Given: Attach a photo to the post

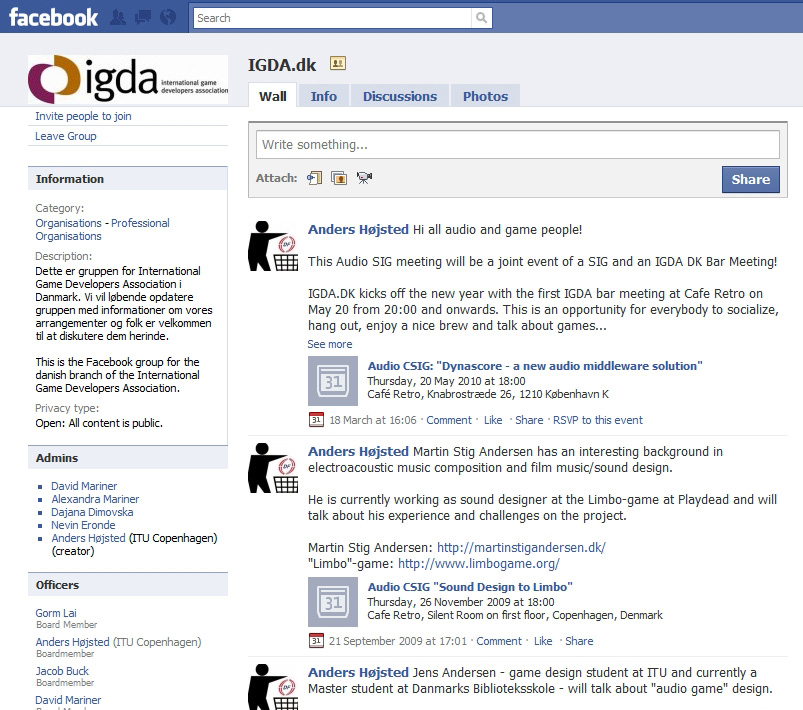Looking at the screenshot, I should (339, 178).
